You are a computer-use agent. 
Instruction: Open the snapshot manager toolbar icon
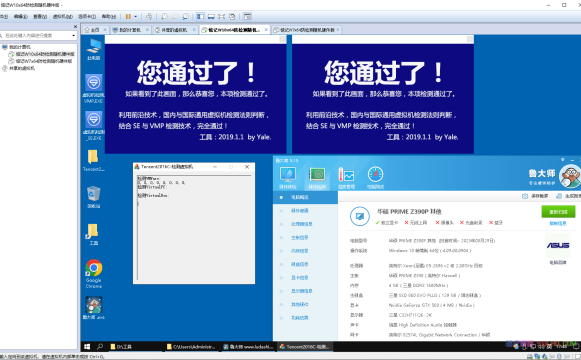pyautogui.click(x=186, y=16)
